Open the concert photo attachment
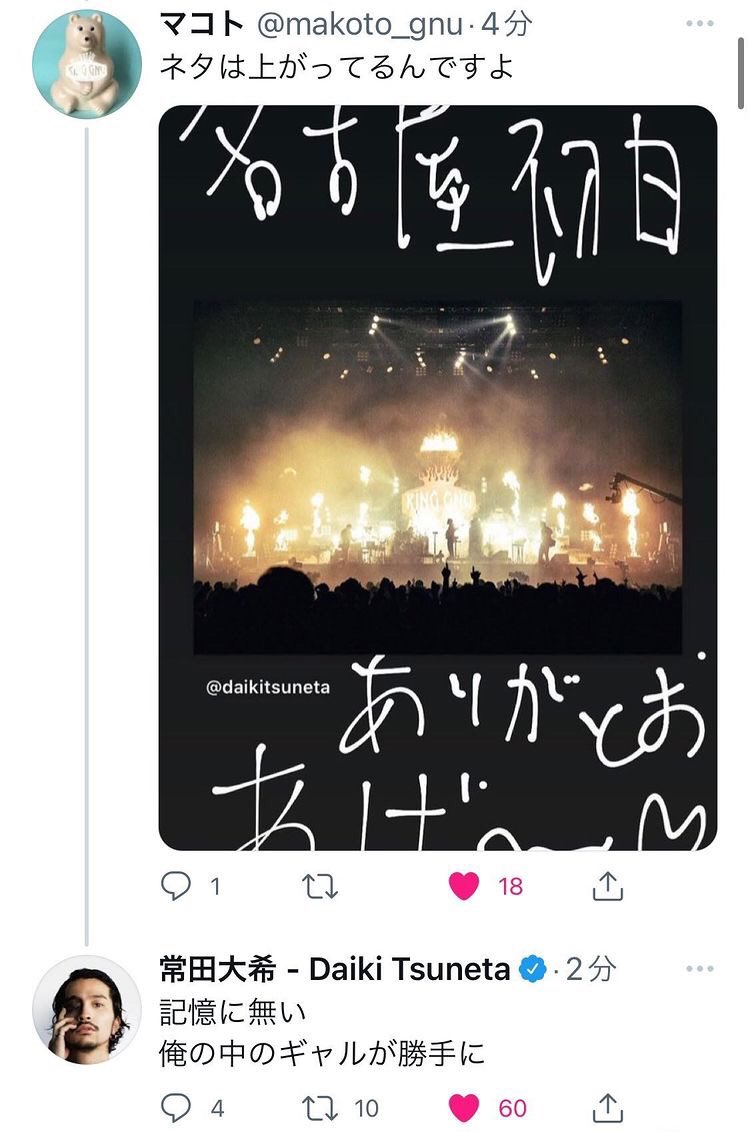 click(x=437, y=478)
